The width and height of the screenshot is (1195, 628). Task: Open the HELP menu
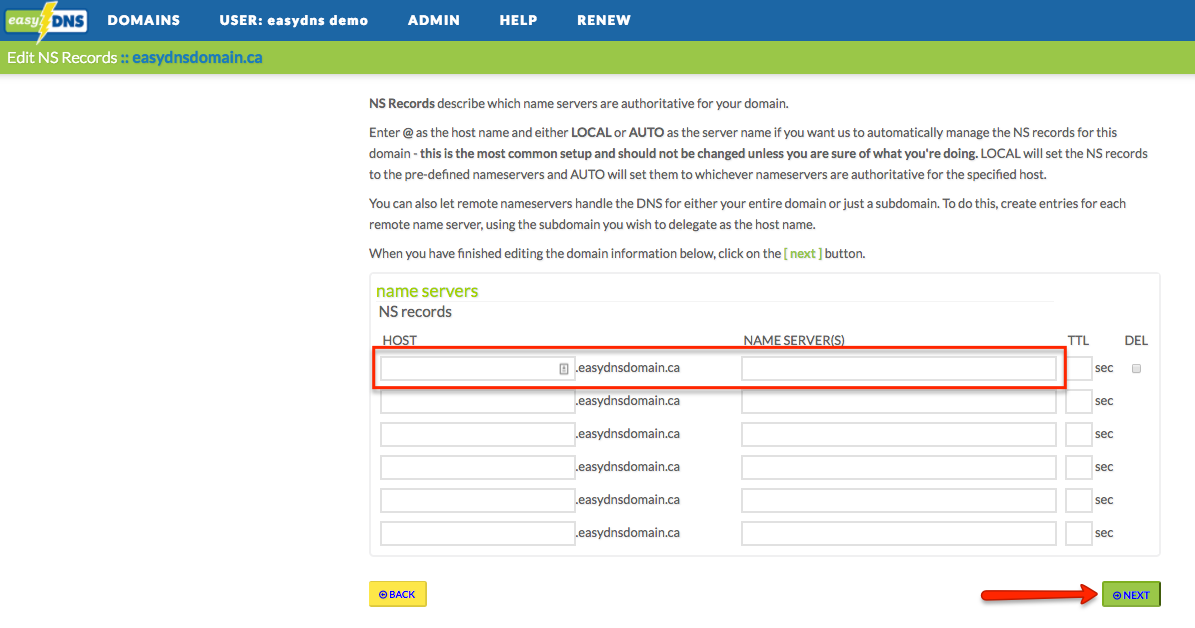[x=518, y=21]
